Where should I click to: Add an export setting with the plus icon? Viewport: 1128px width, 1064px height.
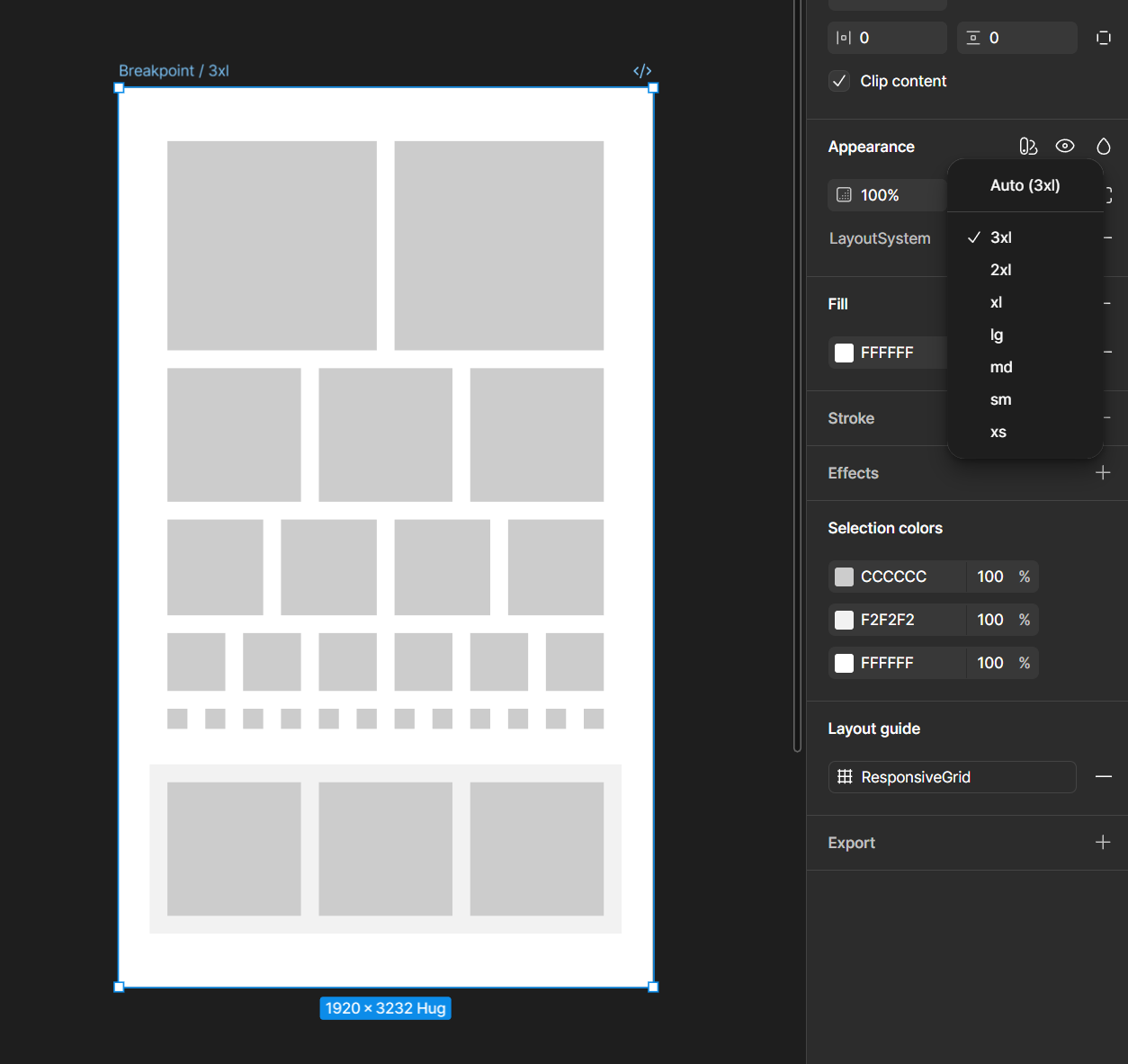tap(1103, 843)
